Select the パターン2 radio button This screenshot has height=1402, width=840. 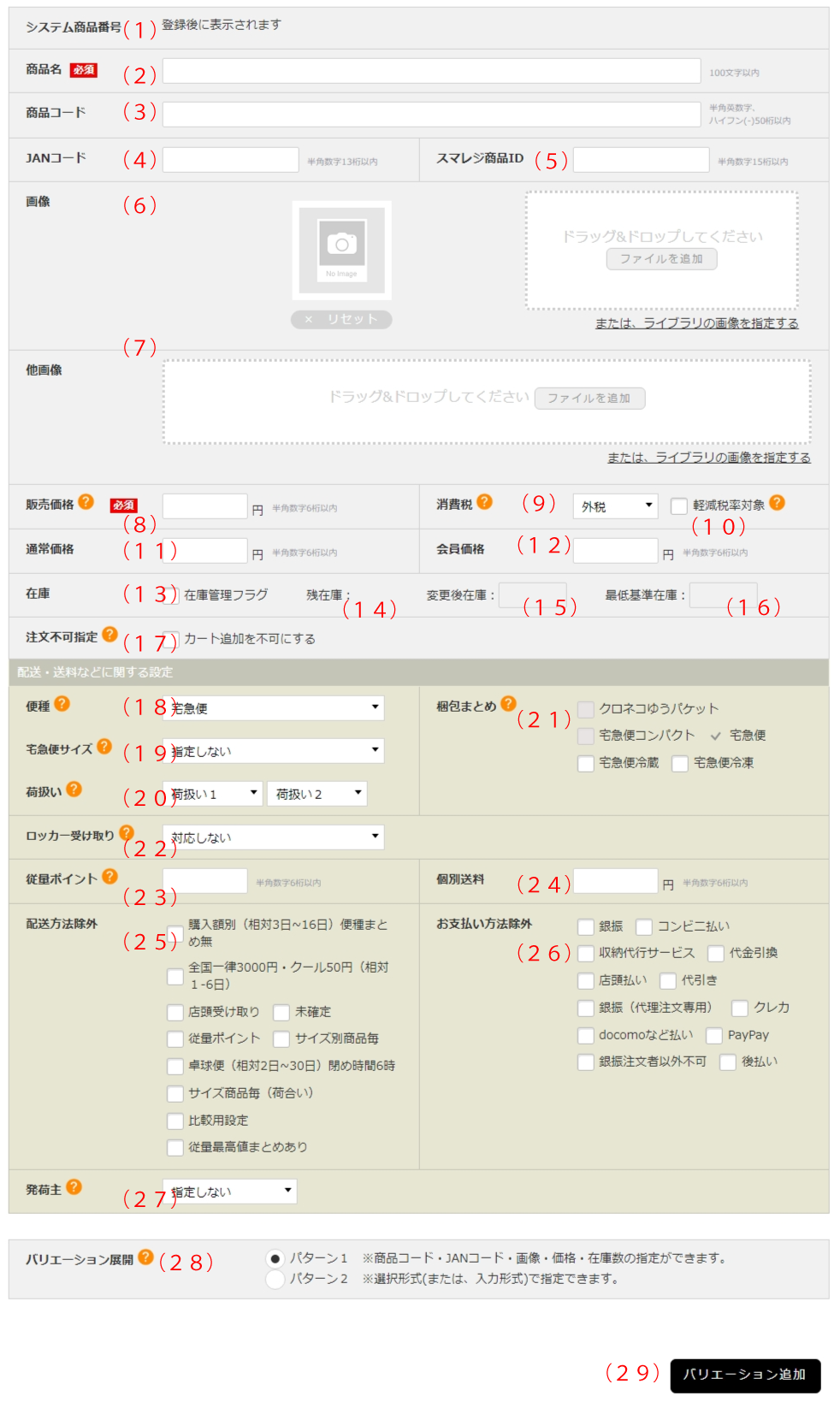(x=275, y=1279)
